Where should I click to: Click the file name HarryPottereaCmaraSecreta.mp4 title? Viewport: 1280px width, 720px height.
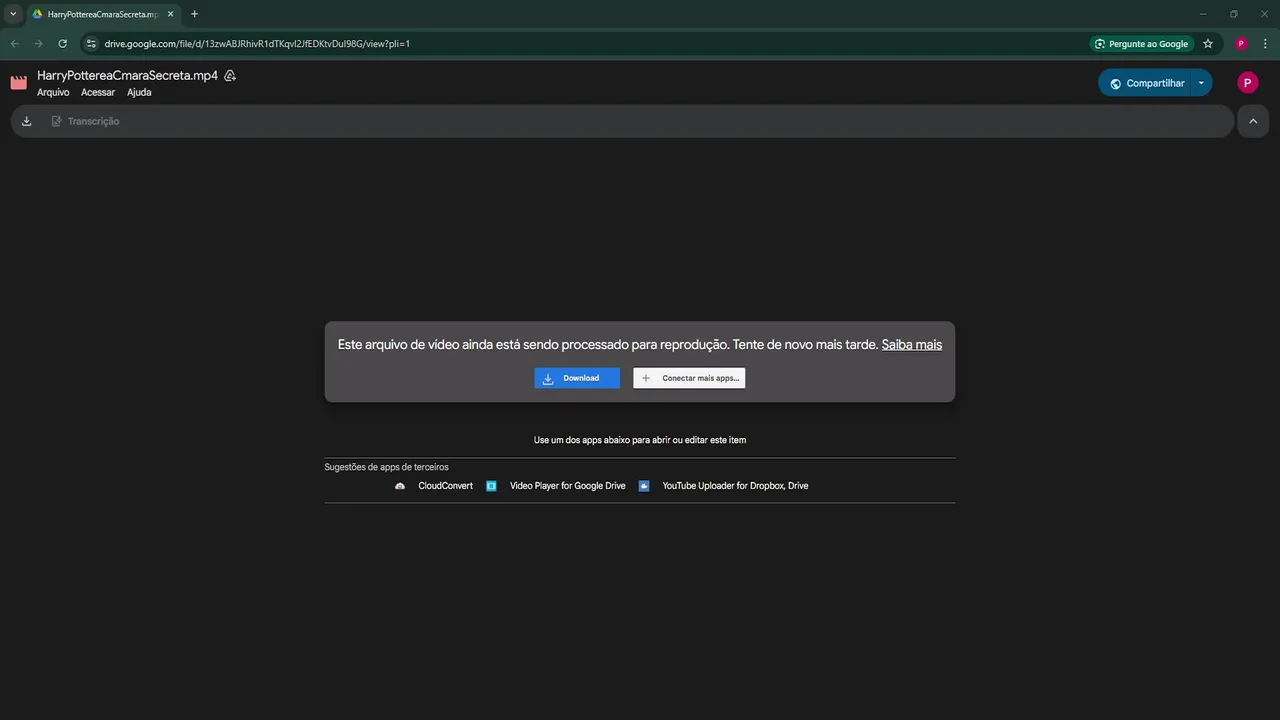[x=127, y=75]
